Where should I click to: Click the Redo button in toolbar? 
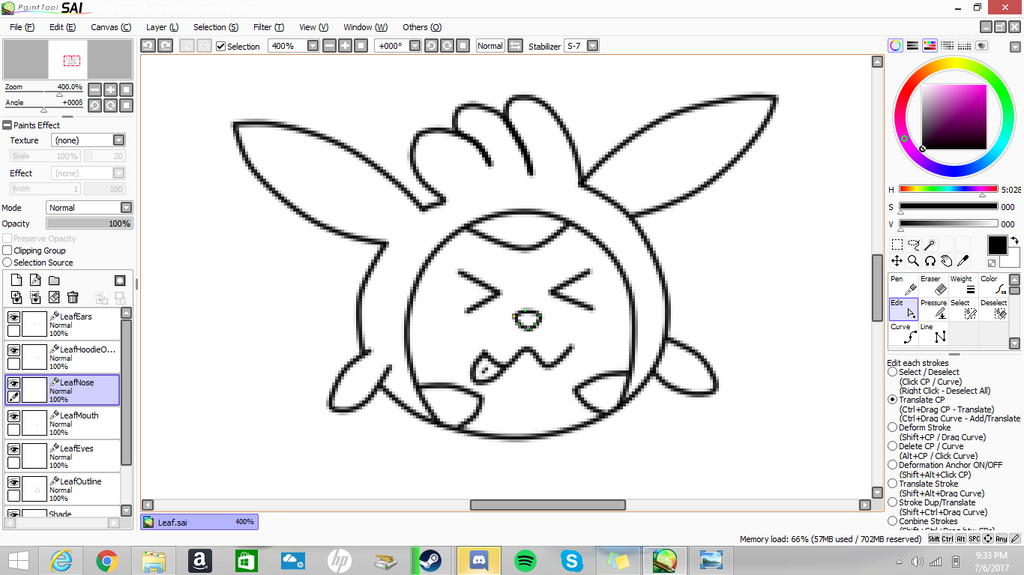[165, 46]
